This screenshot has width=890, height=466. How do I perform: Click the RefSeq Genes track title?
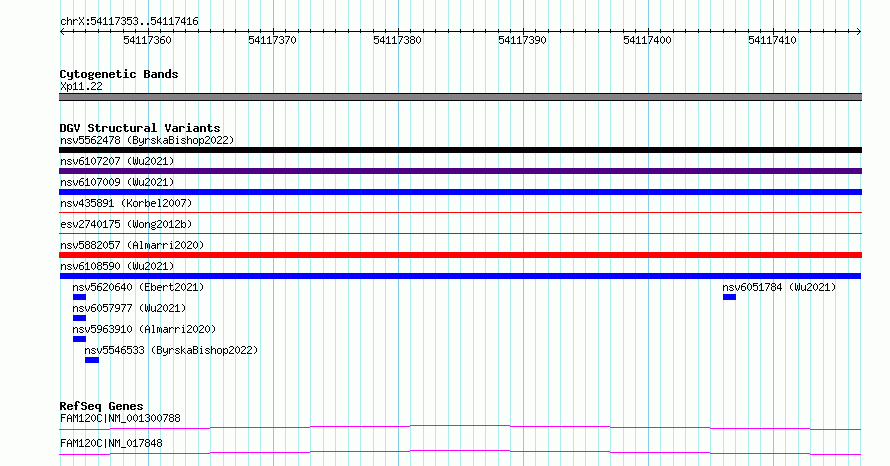(x=101, y=406)
